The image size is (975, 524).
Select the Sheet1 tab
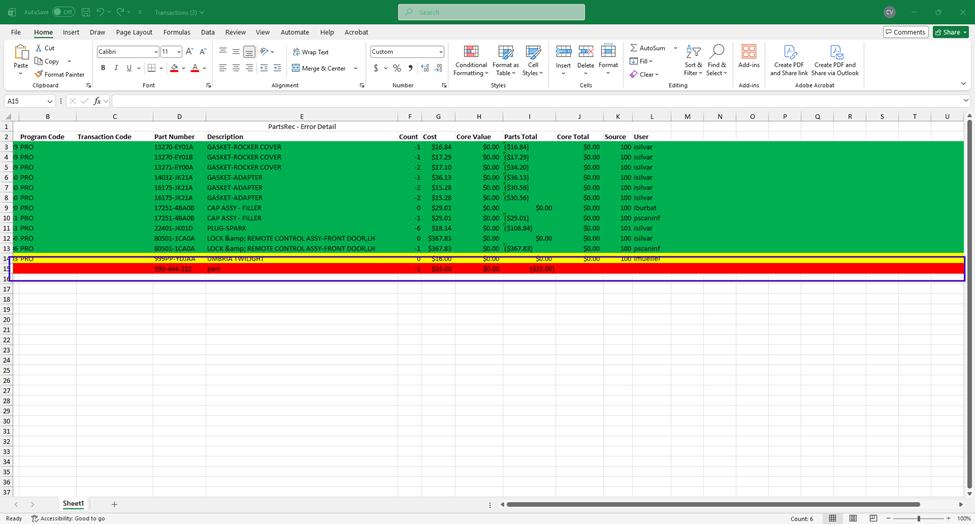point(73,503)
